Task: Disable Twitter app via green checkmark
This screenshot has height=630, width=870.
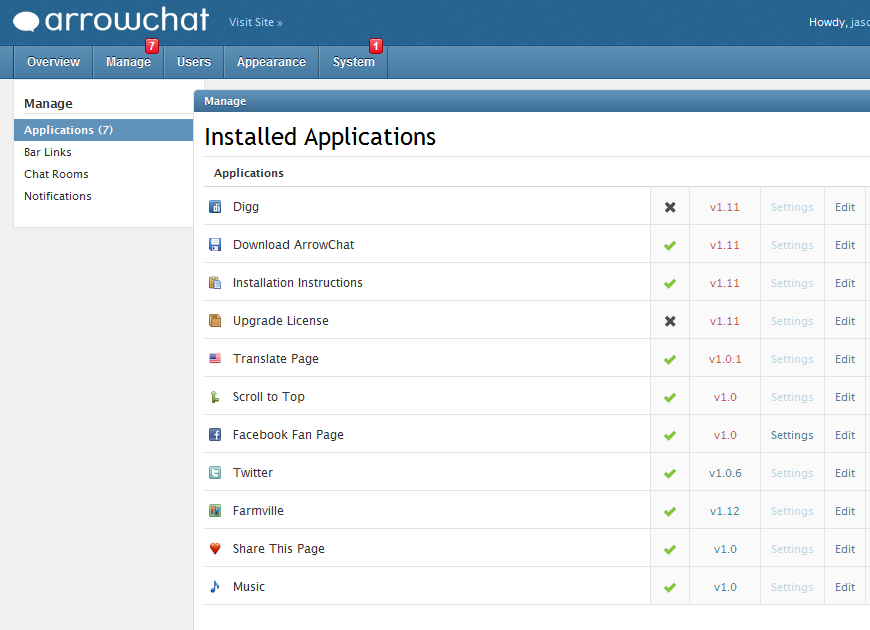Action: [670, 473]
